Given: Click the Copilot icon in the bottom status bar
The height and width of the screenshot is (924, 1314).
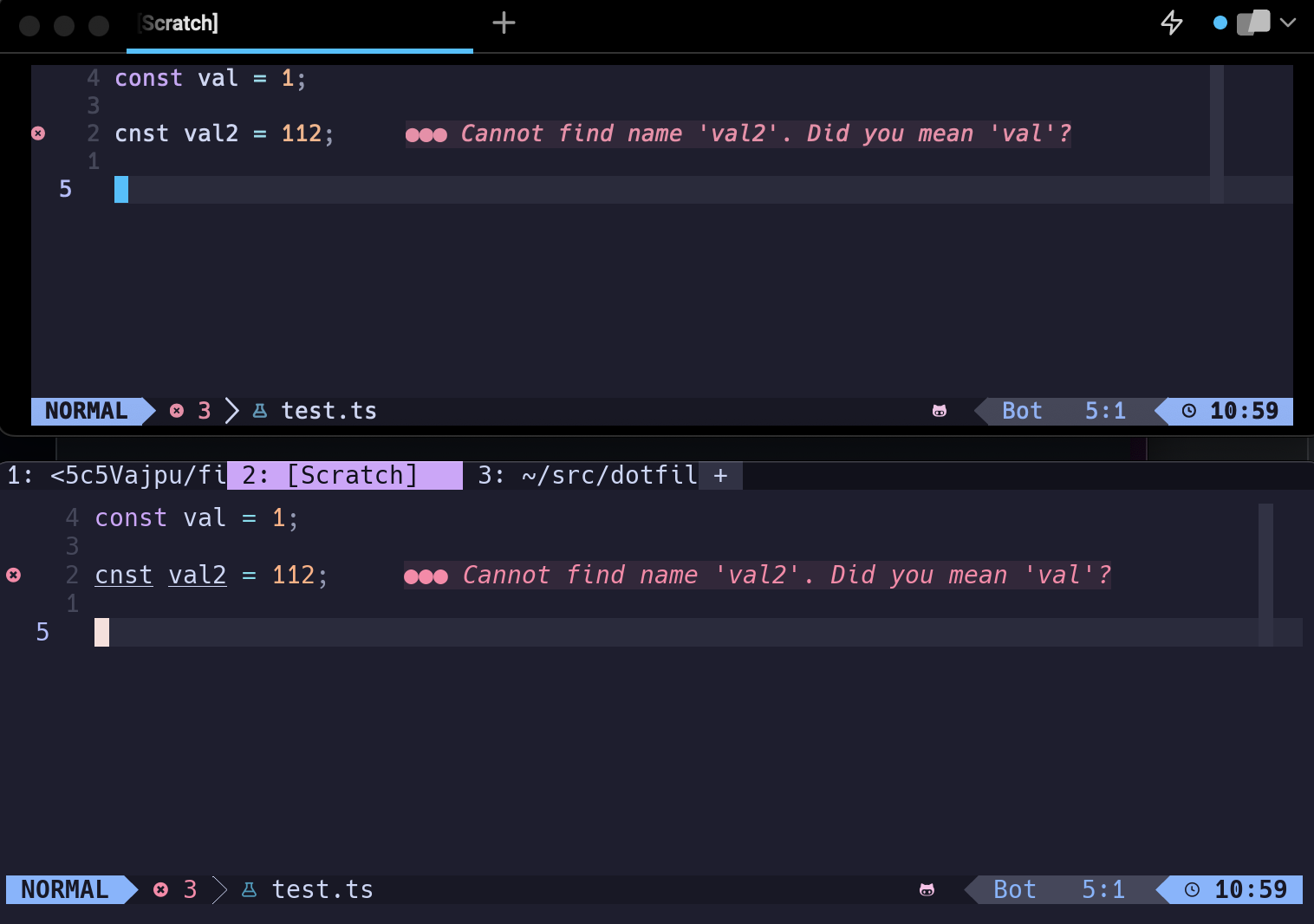Looking at the screenshot, I should [x=927, y=889].
